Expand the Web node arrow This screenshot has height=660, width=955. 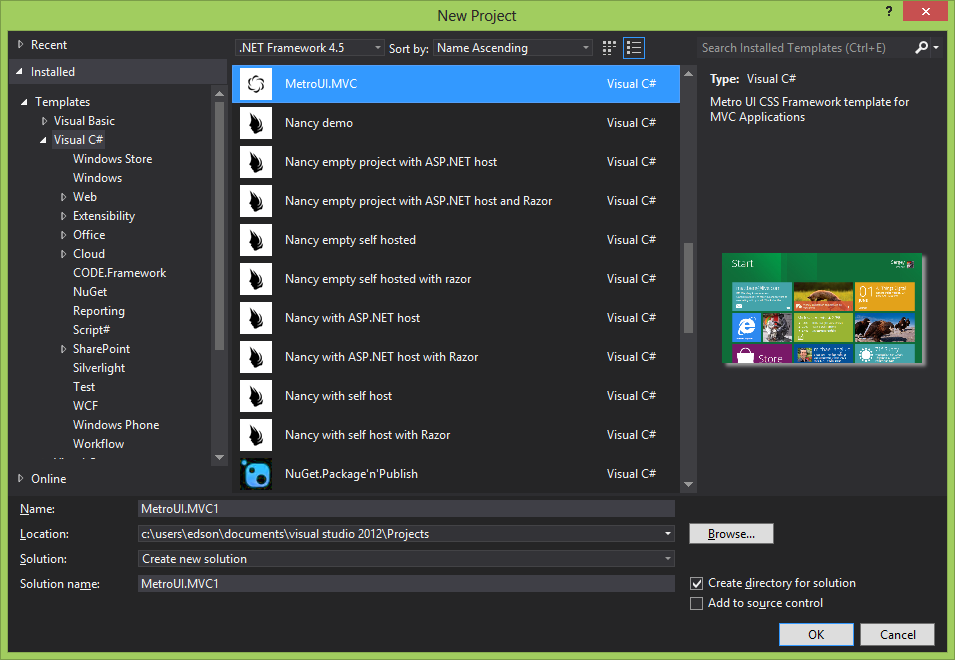63,197
